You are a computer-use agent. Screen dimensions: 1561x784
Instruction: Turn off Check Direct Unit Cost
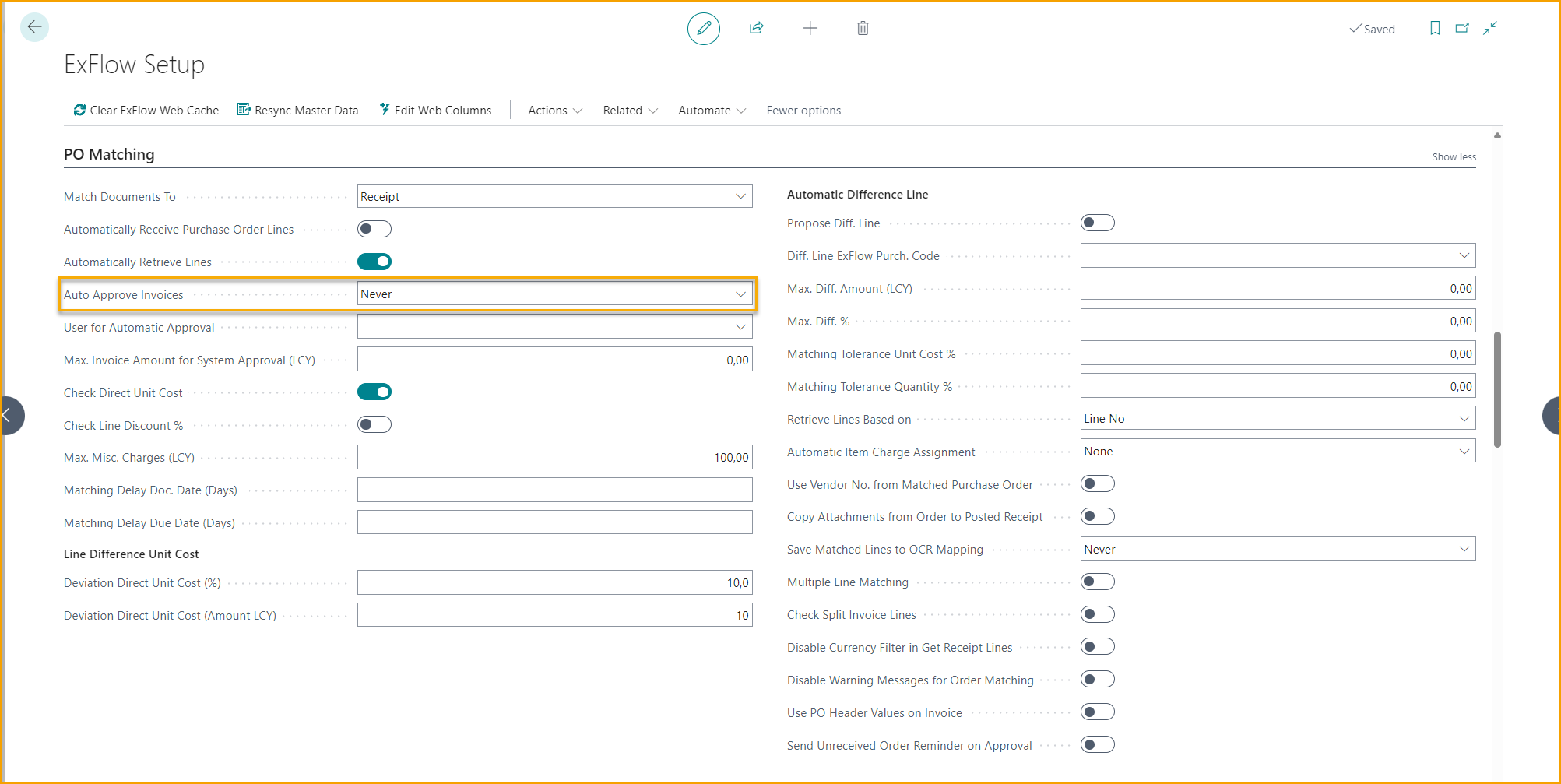[x=374, y=392]
